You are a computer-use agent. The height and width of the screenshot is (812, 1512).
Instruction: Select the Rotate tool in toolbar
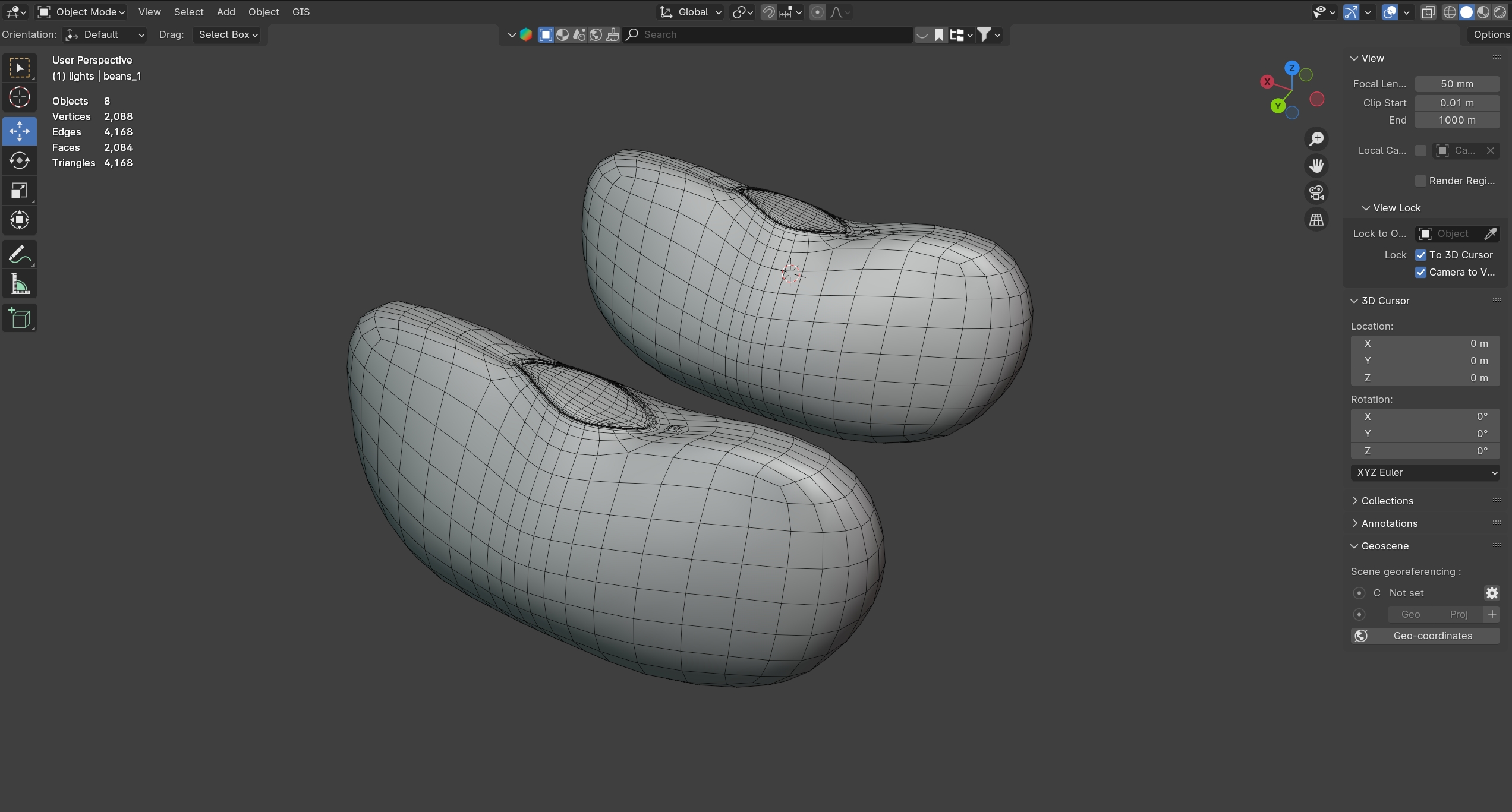[x=20, y=161]
